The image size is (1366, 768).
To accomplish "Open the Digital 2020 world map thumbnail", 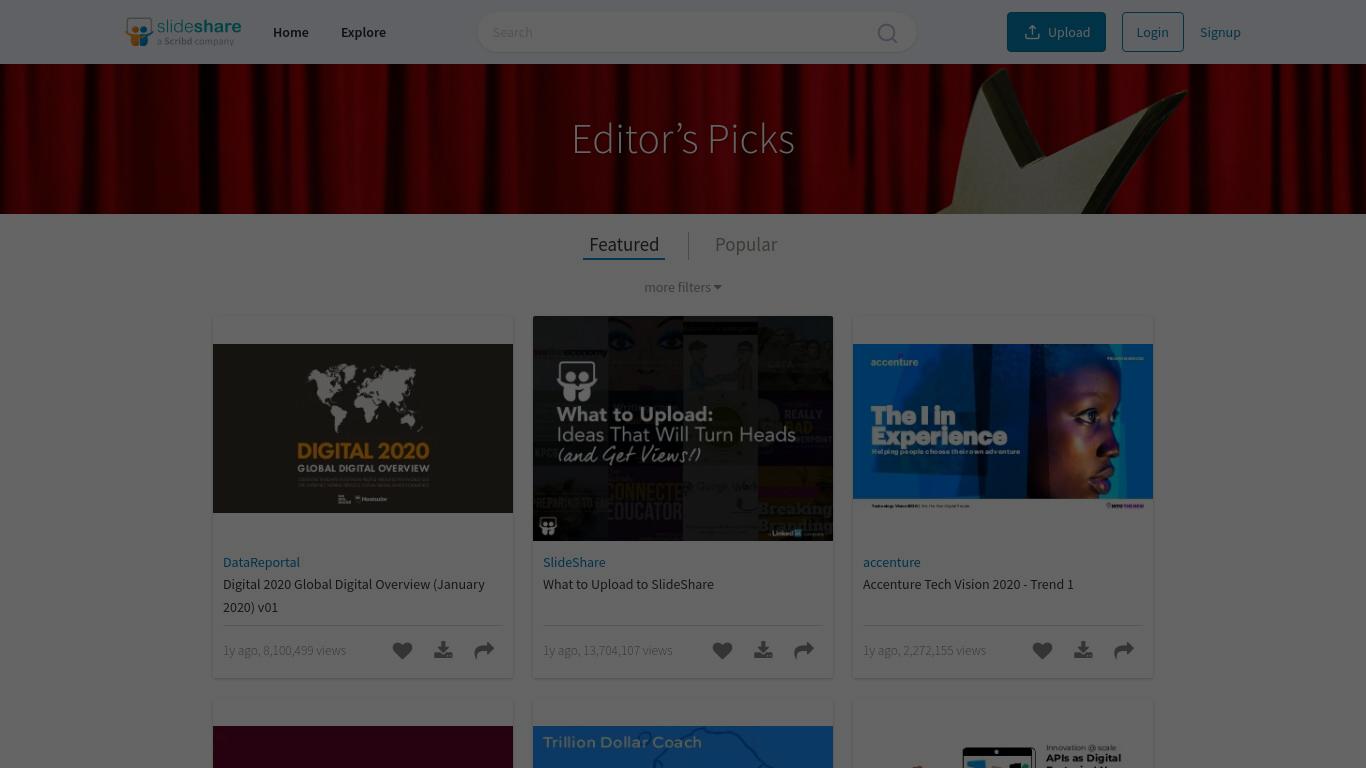I will click(363, 428).
